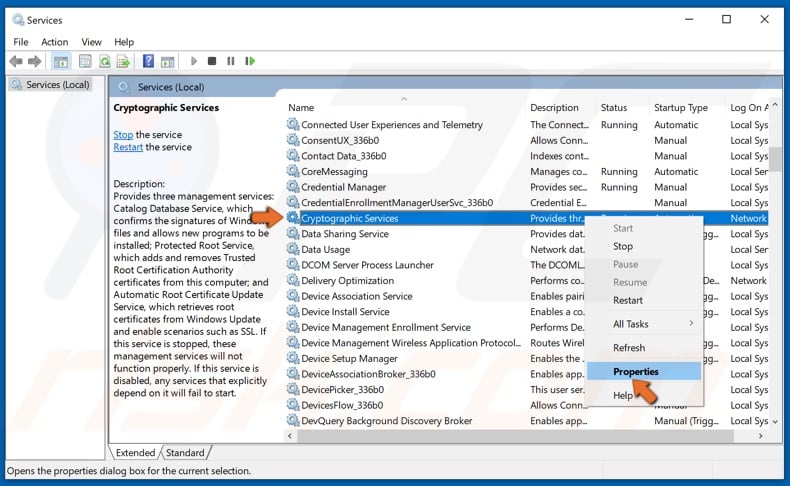Select Device Management Enrollment Service row
The height and width of the screenshot is (486, 790).
(386, 327)
